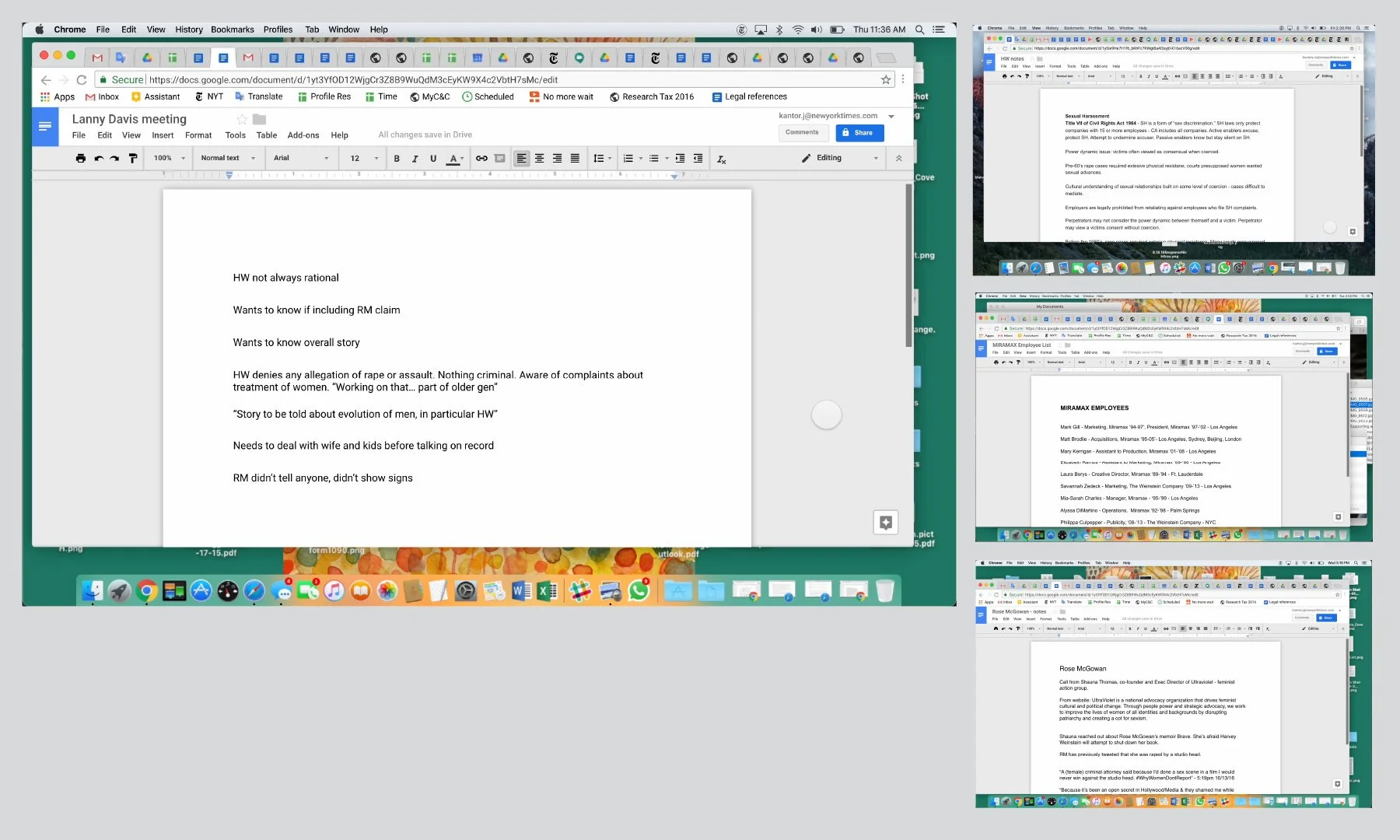The image size is (1400, 840).
Task: Set left alignment
Action: [x=521, y=158]
